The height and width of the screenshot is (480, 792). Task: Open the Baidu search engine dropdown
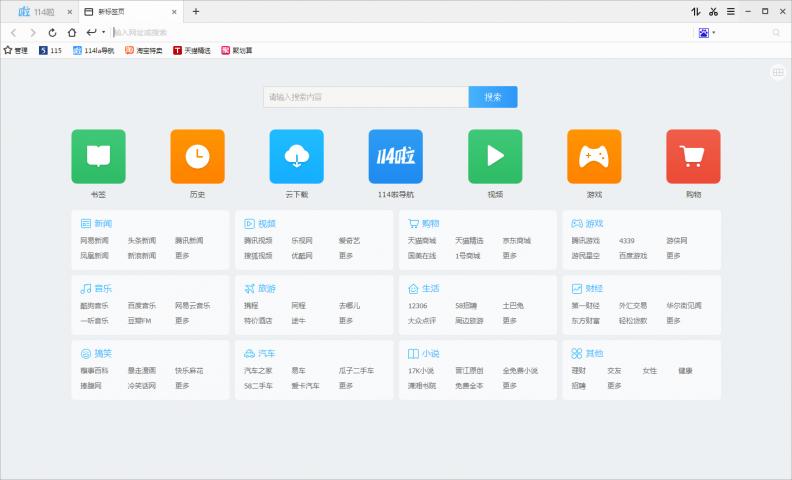(x=707, y=32)
